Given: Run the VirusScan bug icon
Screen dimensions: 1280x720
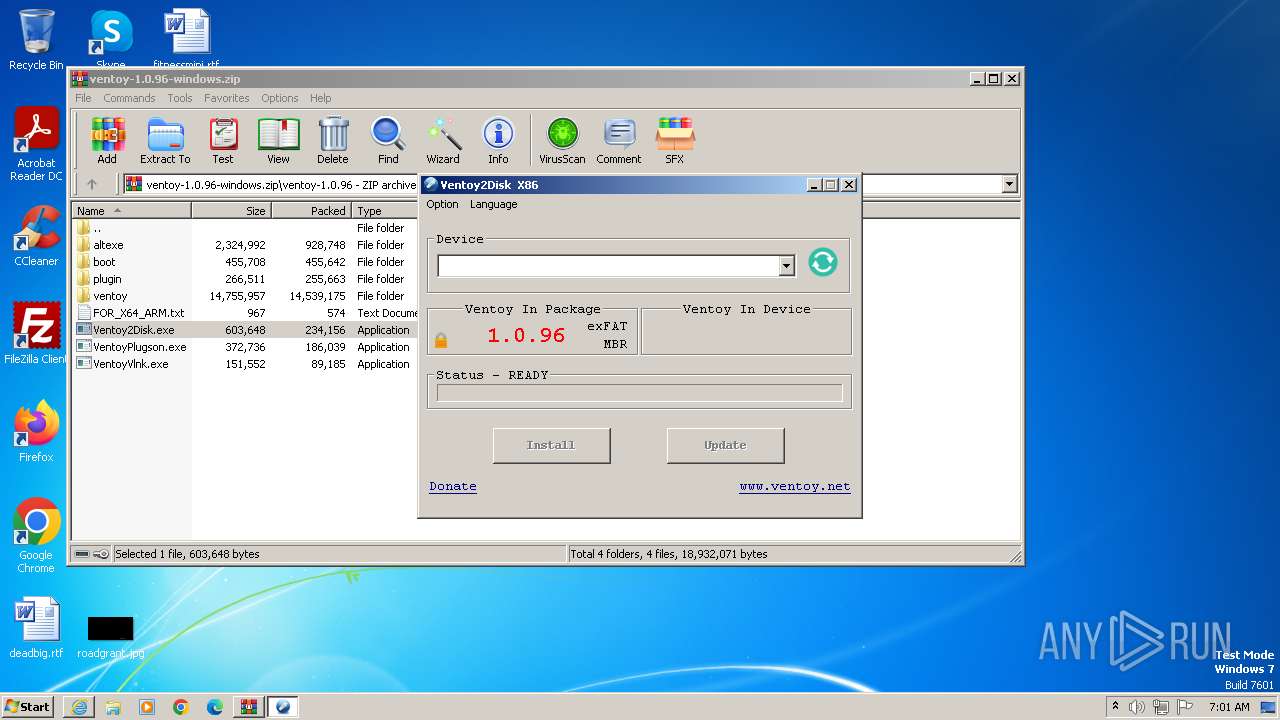Looking at the screenshot, I should click(562, 141).
